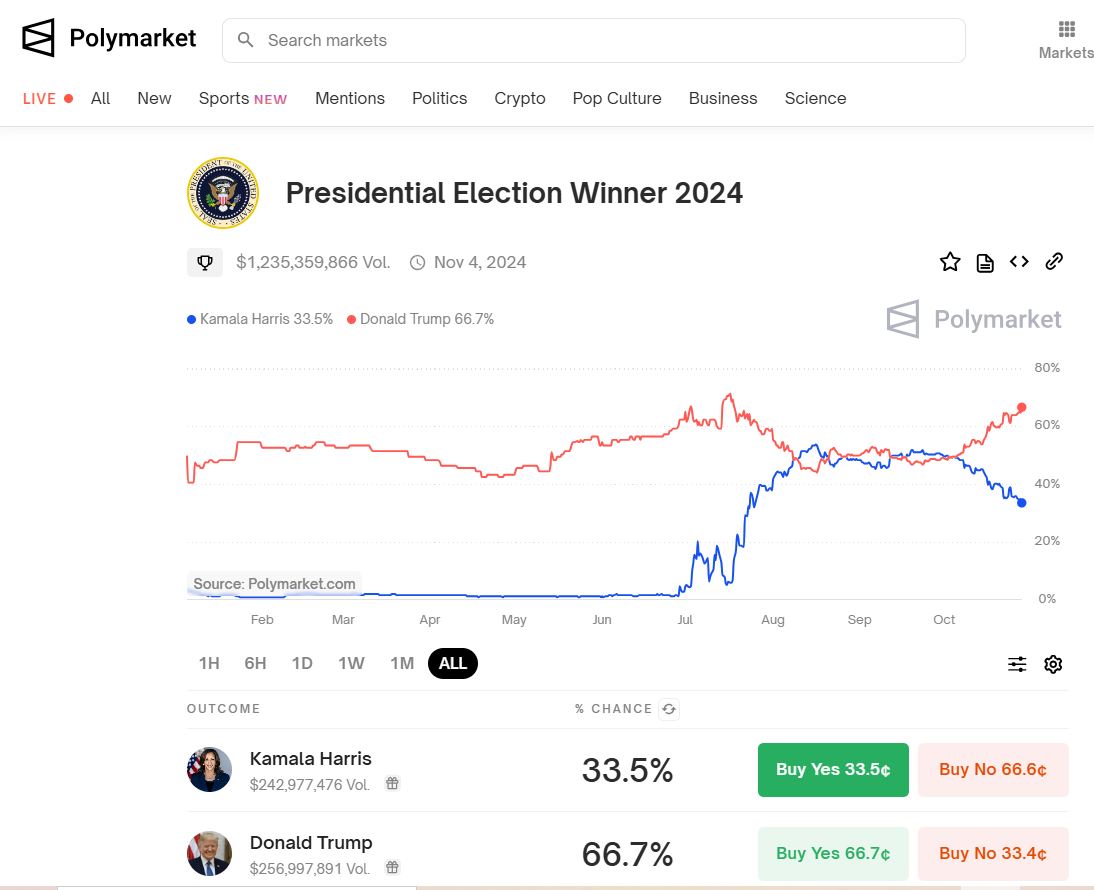Viewport: 1094px width, 890px height.
Task: Go to the Crypto category tab
Action: tap(520, 98)
